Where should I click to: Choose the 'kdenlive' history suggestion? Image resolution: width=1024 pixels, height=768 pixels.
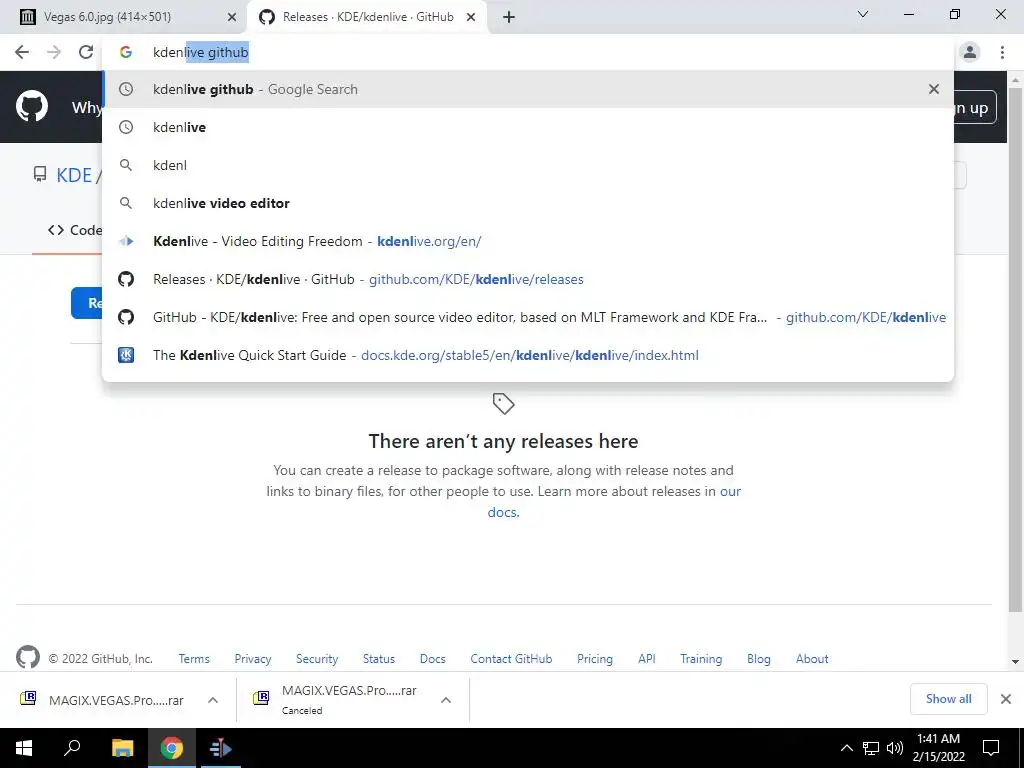[528, 127]
